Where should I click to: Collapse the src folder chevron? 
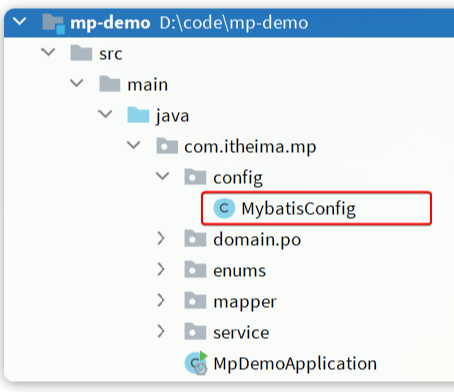click(48, 52)
